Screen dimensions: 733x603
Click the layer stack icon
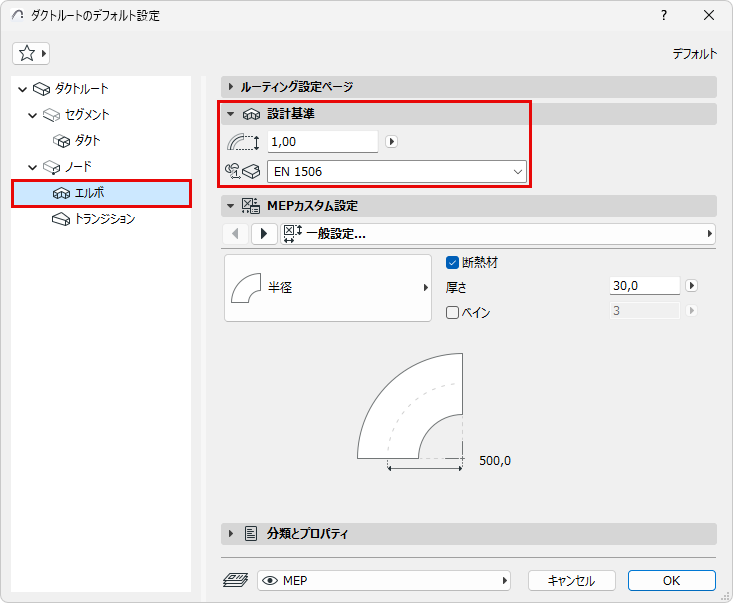click(235, 581)
